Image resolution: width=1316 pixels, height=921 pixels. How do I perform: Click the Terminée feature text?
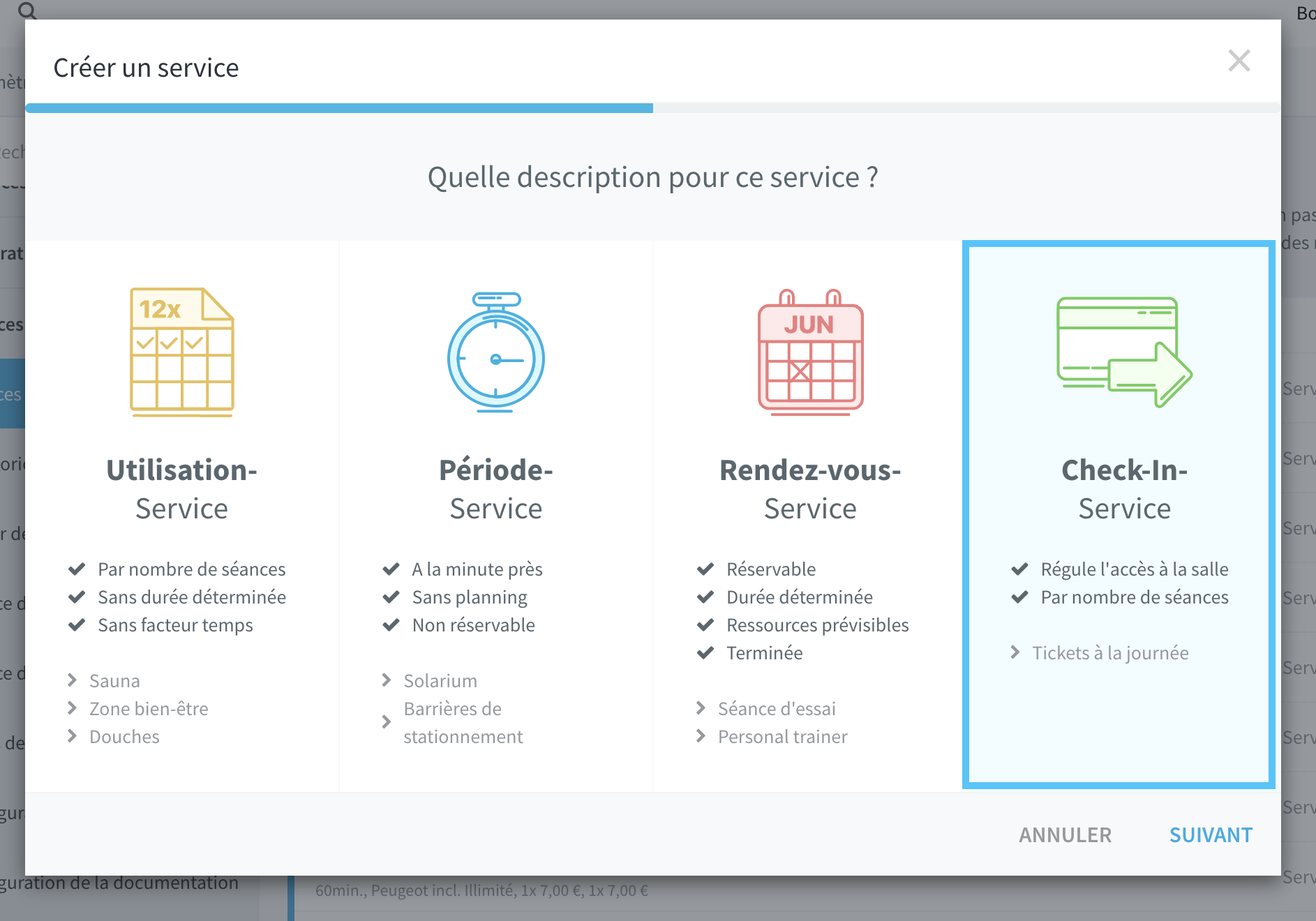tap(765, 653)
